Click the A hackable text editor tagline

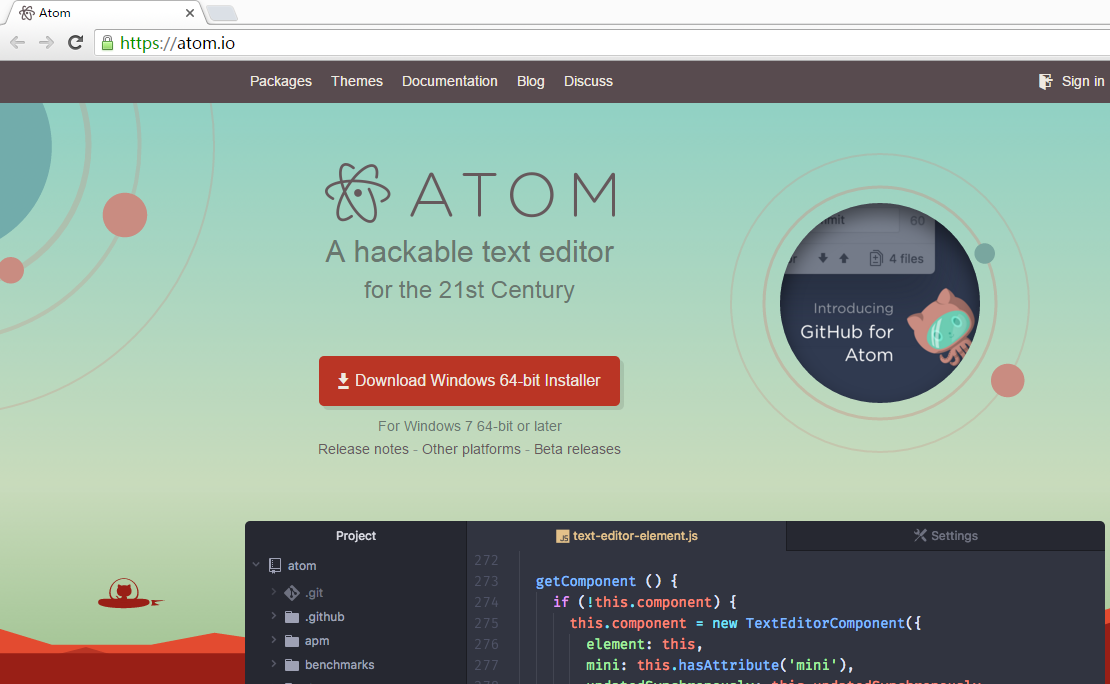point(469,252)
